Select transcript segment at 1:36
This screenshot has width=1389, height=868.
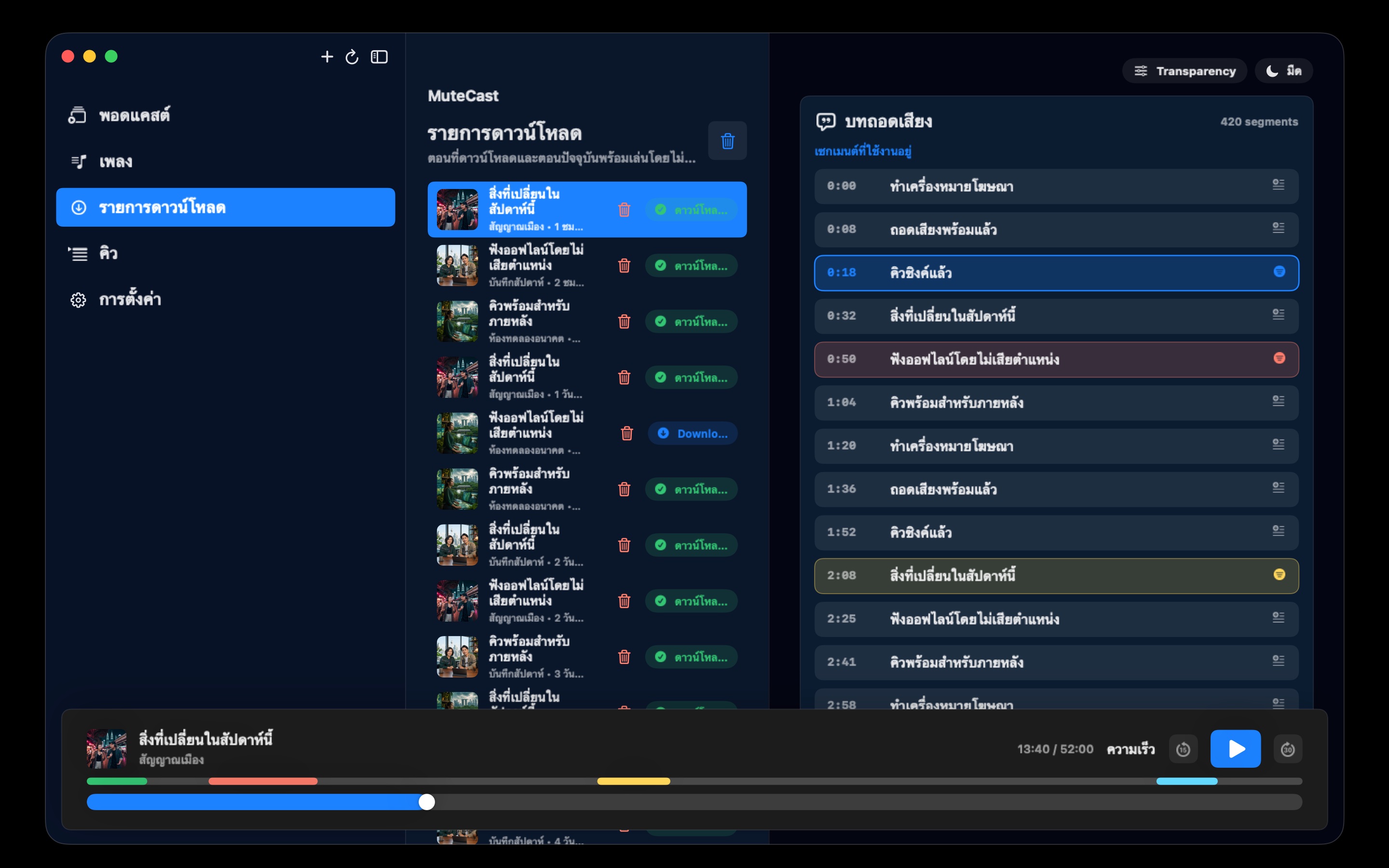(1056, 489)
